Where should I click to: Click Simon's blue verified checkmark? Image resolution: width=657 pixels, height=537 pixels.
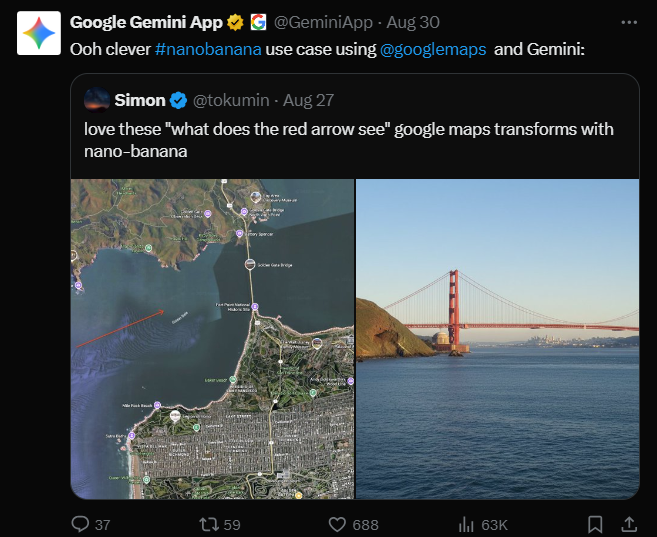179,99
